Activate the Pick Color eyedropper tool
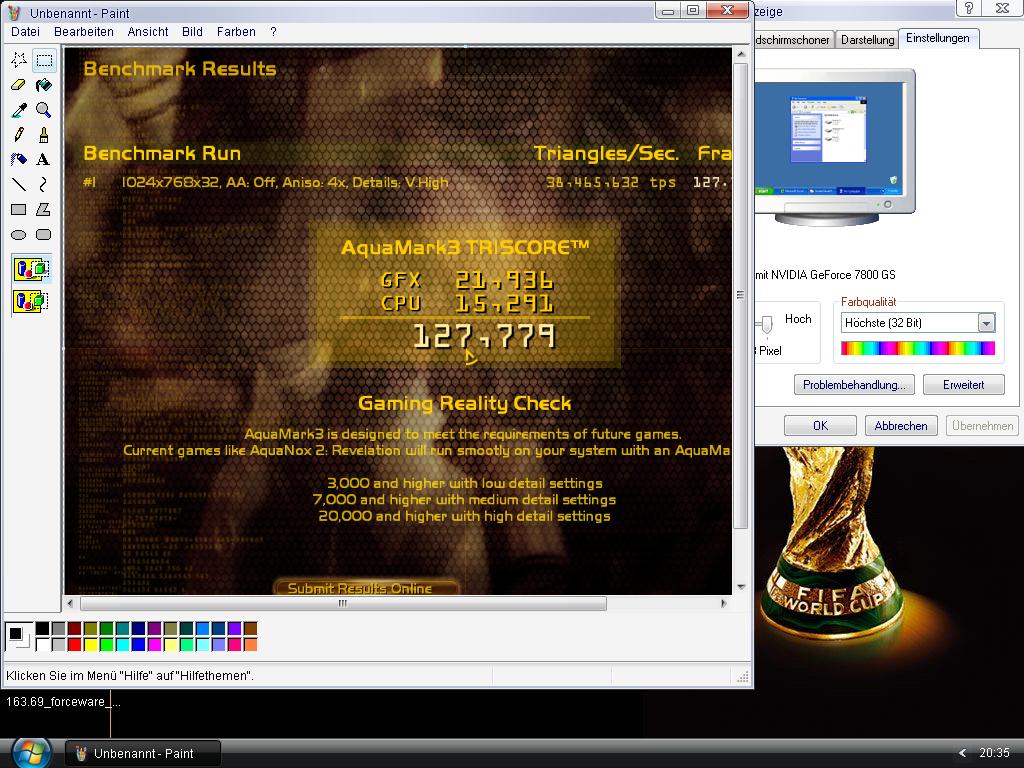 pos(19,110)
